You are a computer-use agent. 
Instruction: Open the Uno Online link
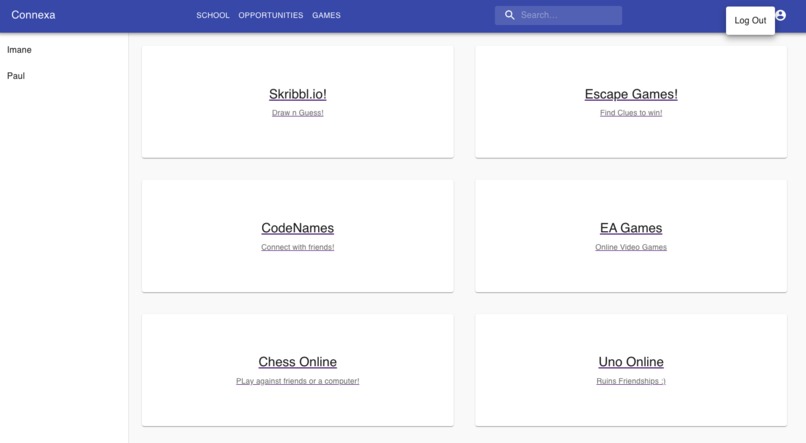631,362
